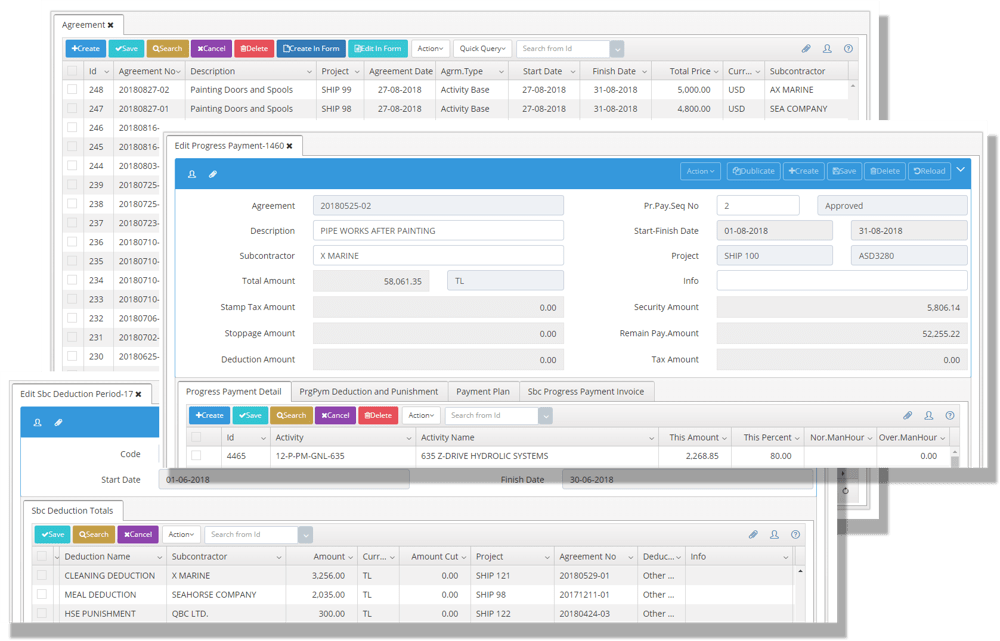Tick the checkbox for agreement row 248
The width and height of the screenshot is (1000, 641).
click(72, 90)
